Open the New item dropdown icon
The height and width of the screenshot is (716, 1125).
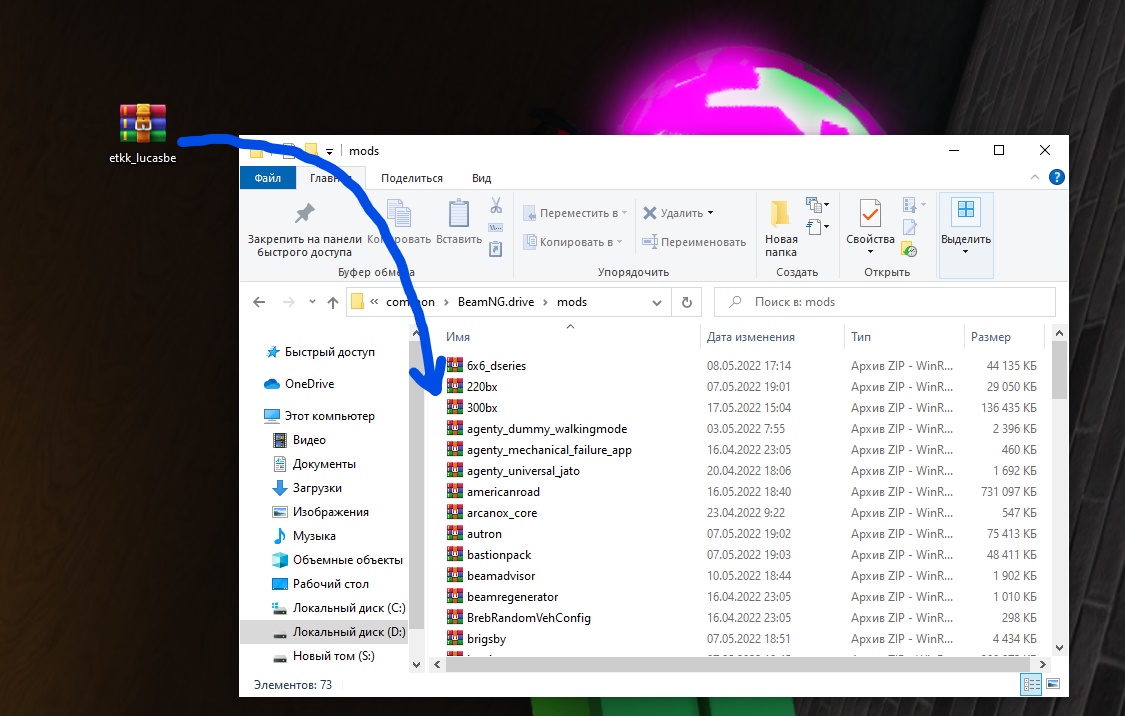[x=817, y=205]
